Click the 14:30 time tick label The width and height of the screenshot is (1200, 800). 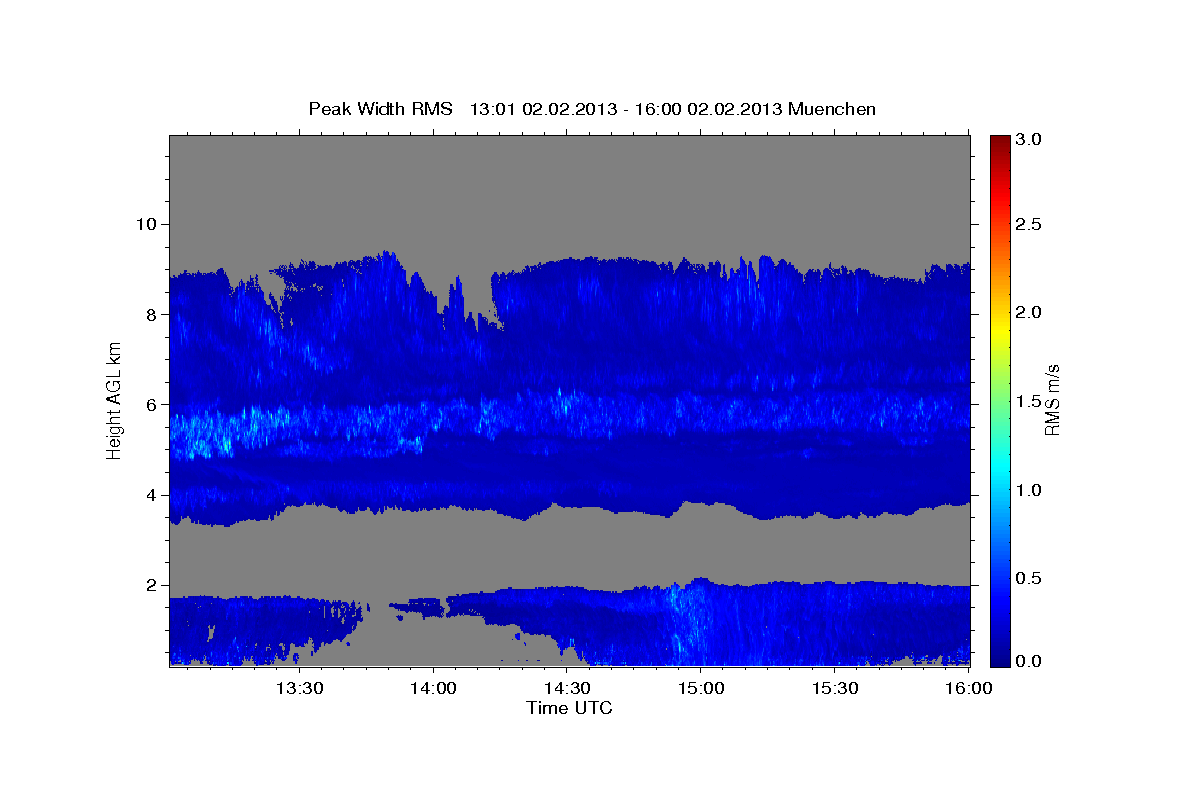point(567,688)
